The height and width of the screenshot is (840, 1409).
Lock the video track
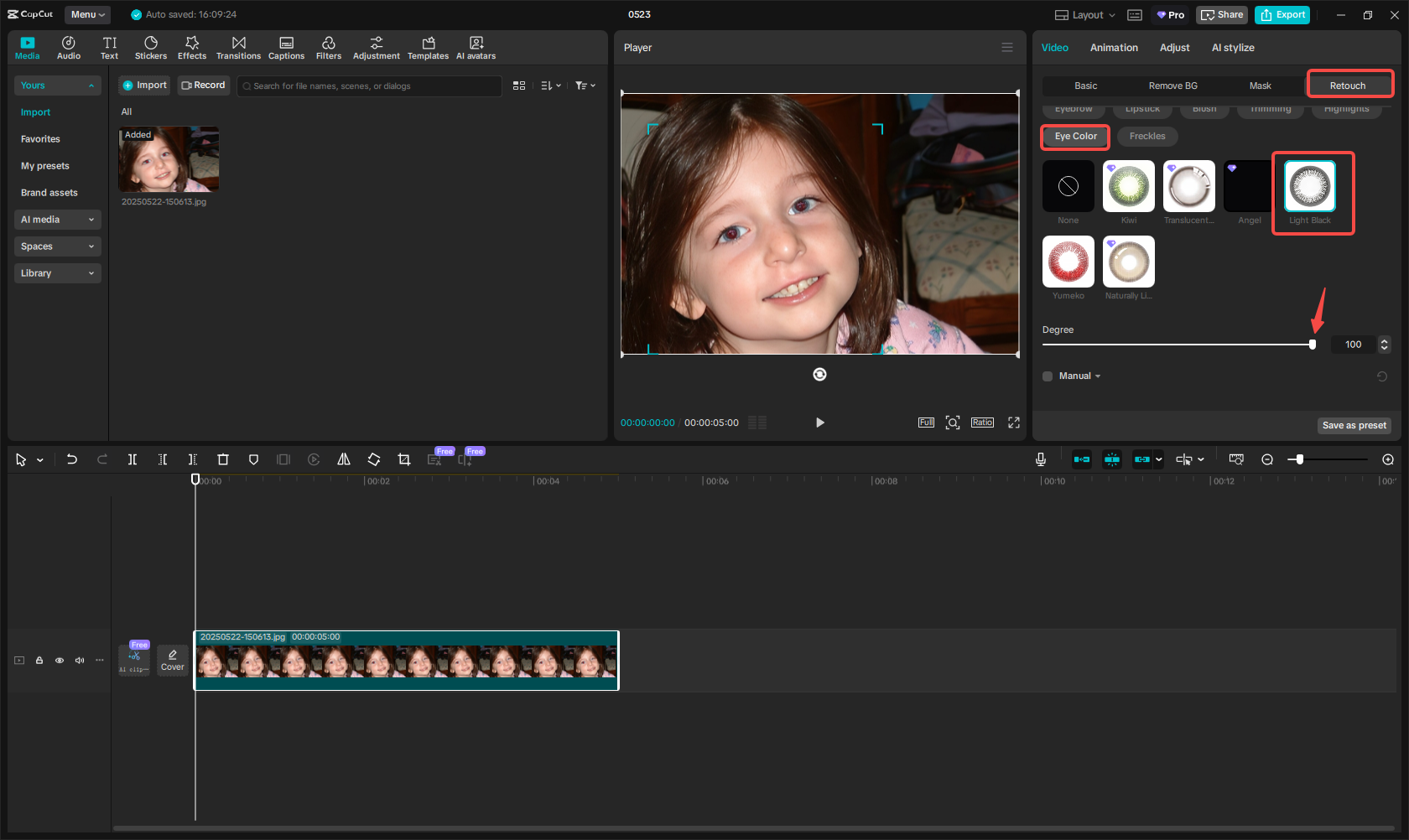pyautogui.click(x=39, y=661)
